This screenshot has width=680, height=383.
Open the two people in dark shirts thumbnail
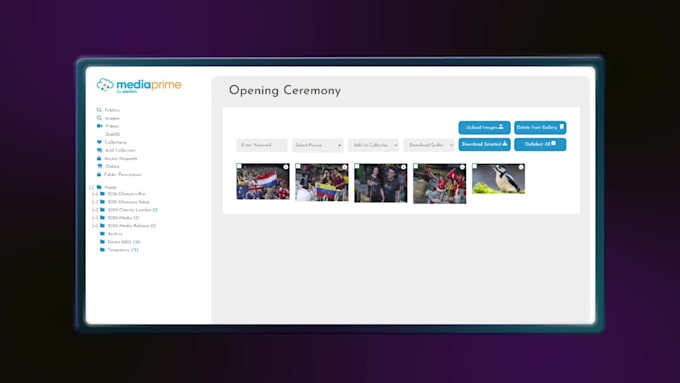point(381,183)
